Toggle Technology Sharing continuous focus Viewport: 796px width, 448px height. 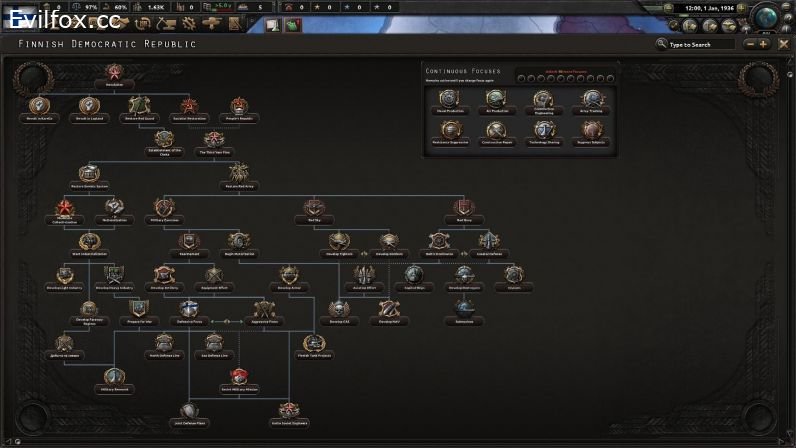click(x=543, y=131)
